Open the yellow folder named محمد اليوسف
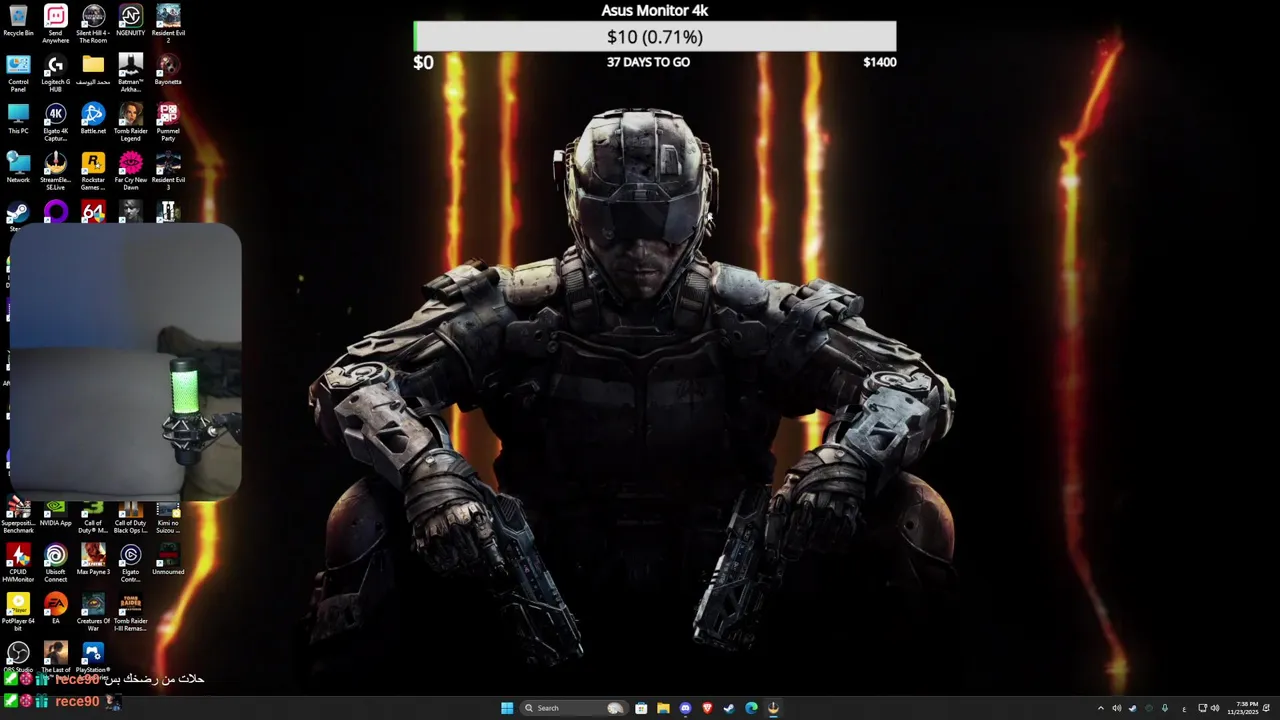This screenshot has width=1280, height=720. pyautogui.click(x=93, y=70)
